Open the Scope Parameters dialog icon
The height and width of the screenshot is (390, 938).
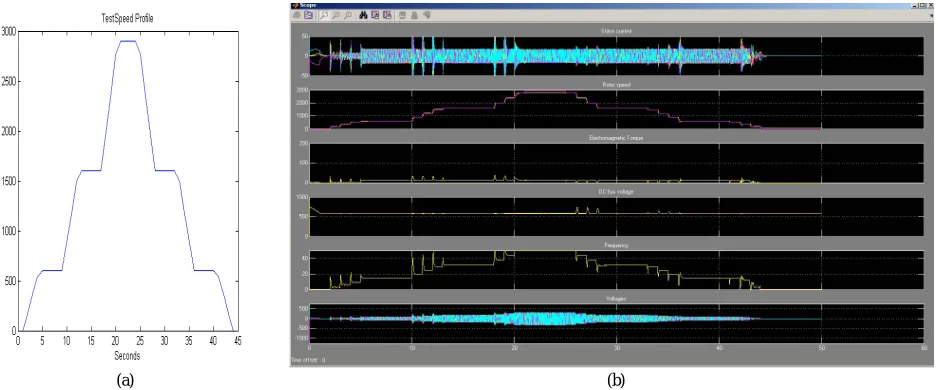309,15
